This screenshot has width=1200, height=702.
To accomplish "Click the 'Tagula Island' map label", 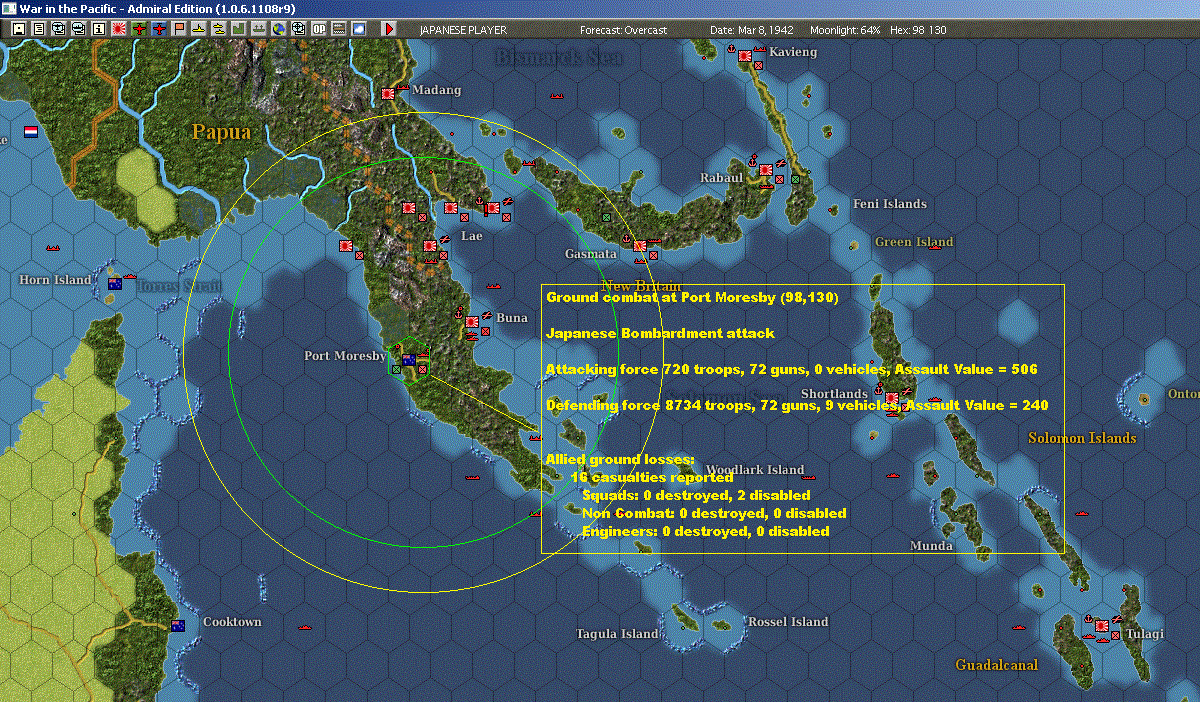I will click(617, 634).
